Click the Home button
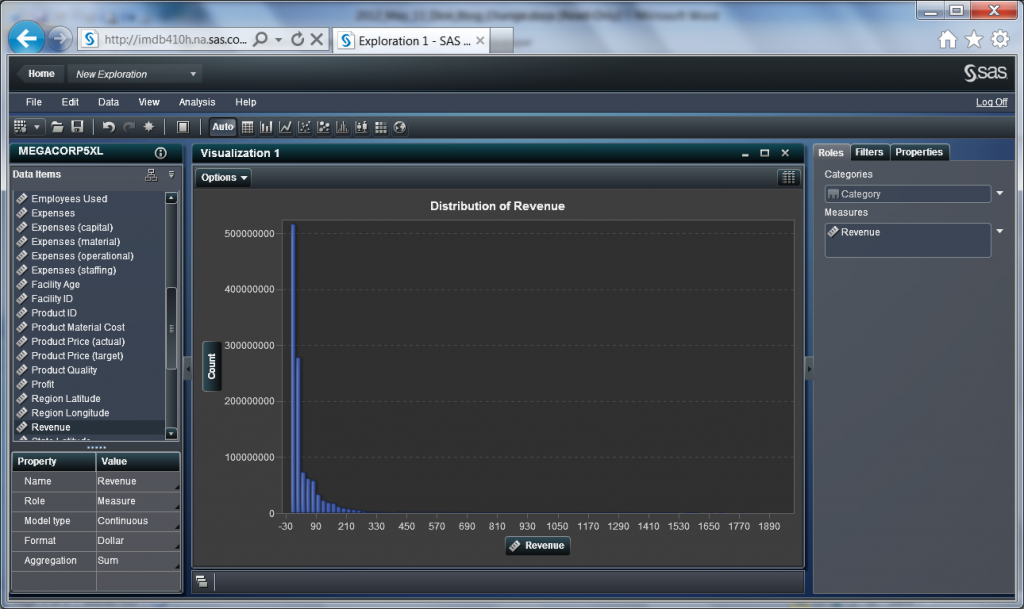 (x=41, y=74)
